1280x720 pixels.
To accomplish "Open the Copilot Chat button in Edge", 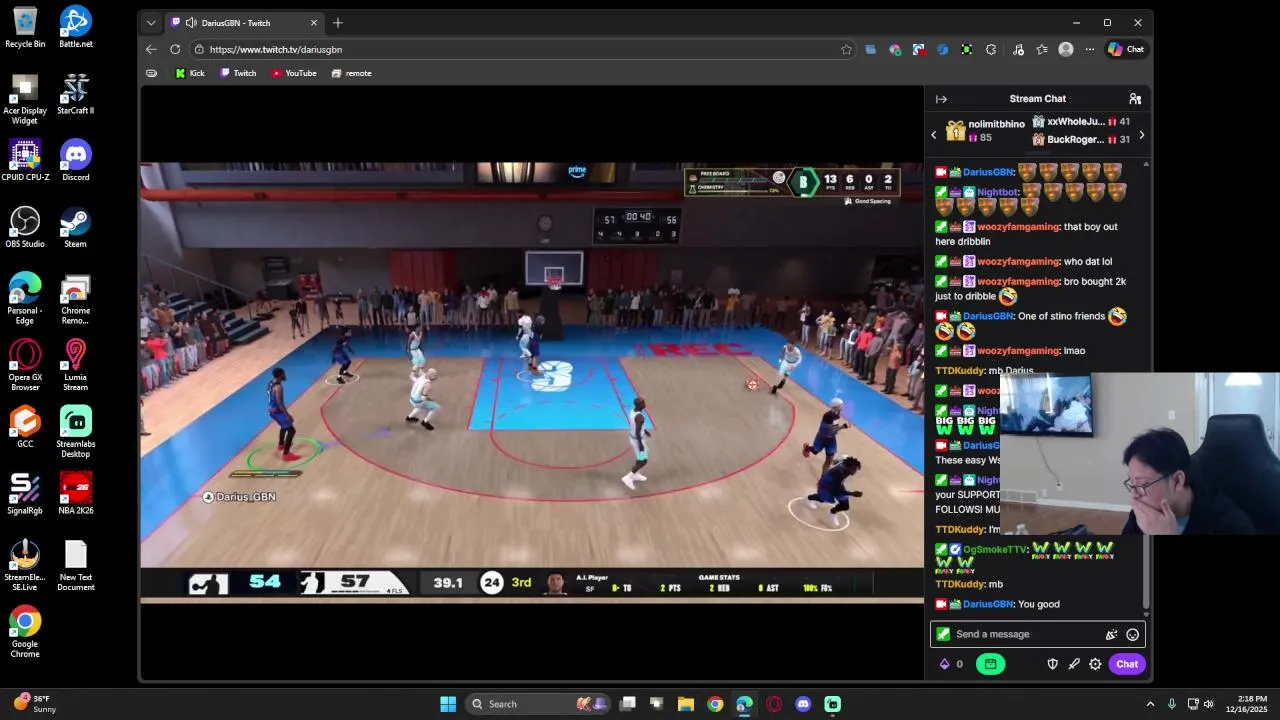I will click(x=1125, y=49).
